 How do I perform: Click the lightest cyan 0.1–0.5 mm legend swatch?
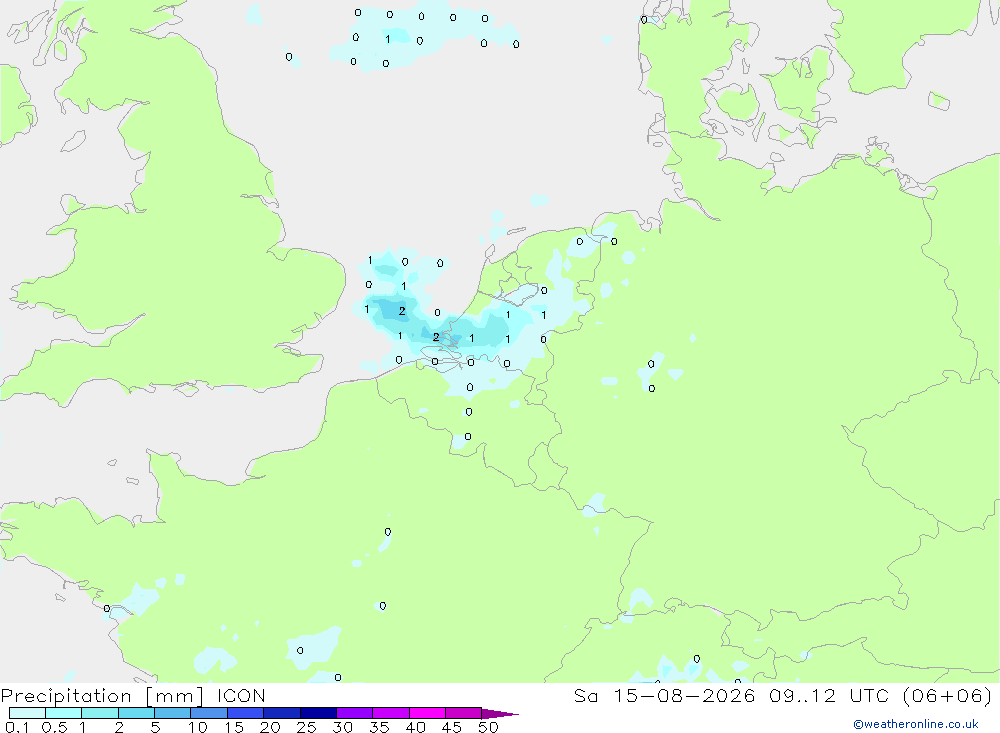pyautogui.click(x=27, y=713)
